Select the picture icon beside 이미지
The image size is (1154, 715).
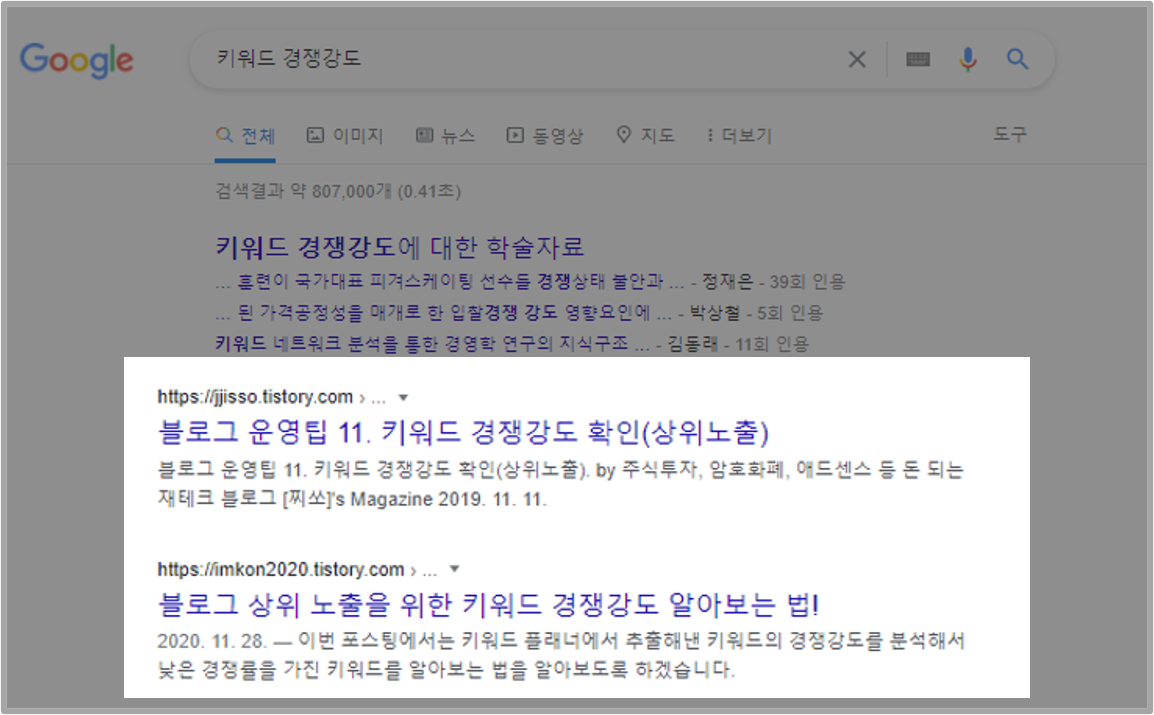tap(314, 135)
